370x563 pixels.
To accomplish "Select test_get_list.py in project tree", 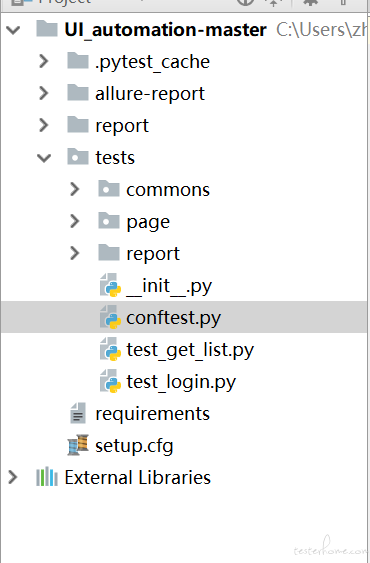I will point(190,350).
